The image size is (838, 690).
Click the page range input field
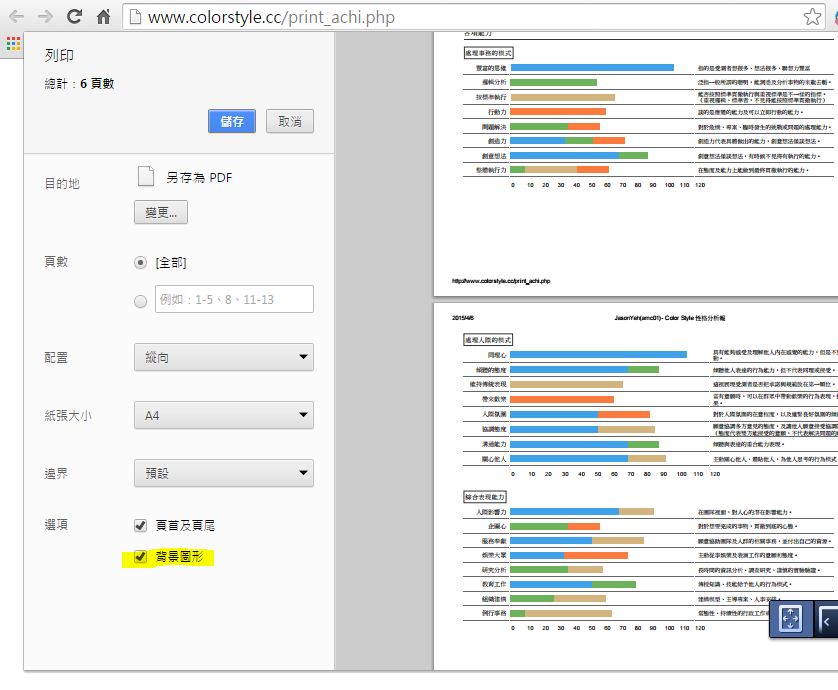point(233,299)
